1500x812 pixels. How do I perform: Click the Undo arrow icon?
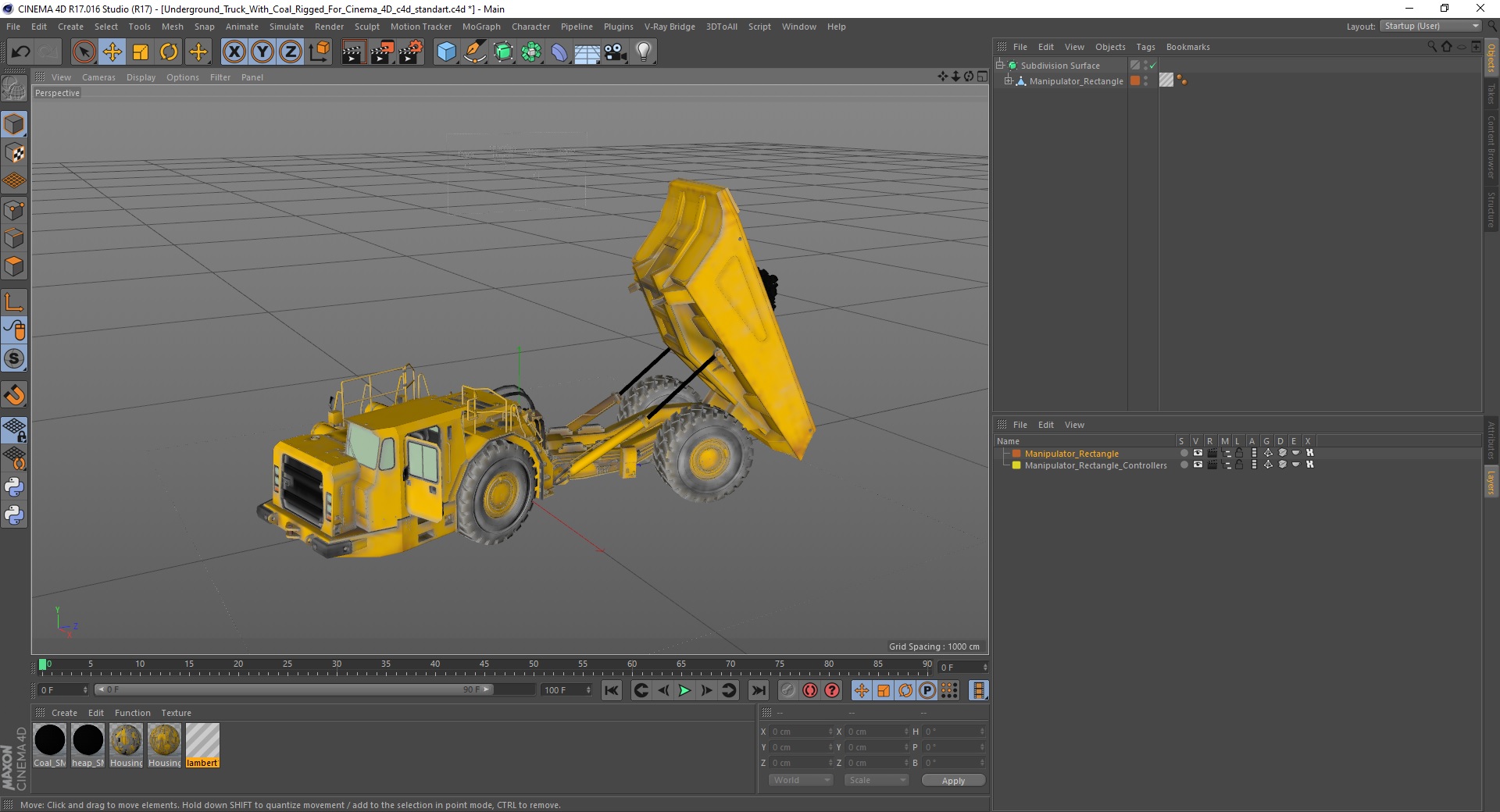coord(21,52)
